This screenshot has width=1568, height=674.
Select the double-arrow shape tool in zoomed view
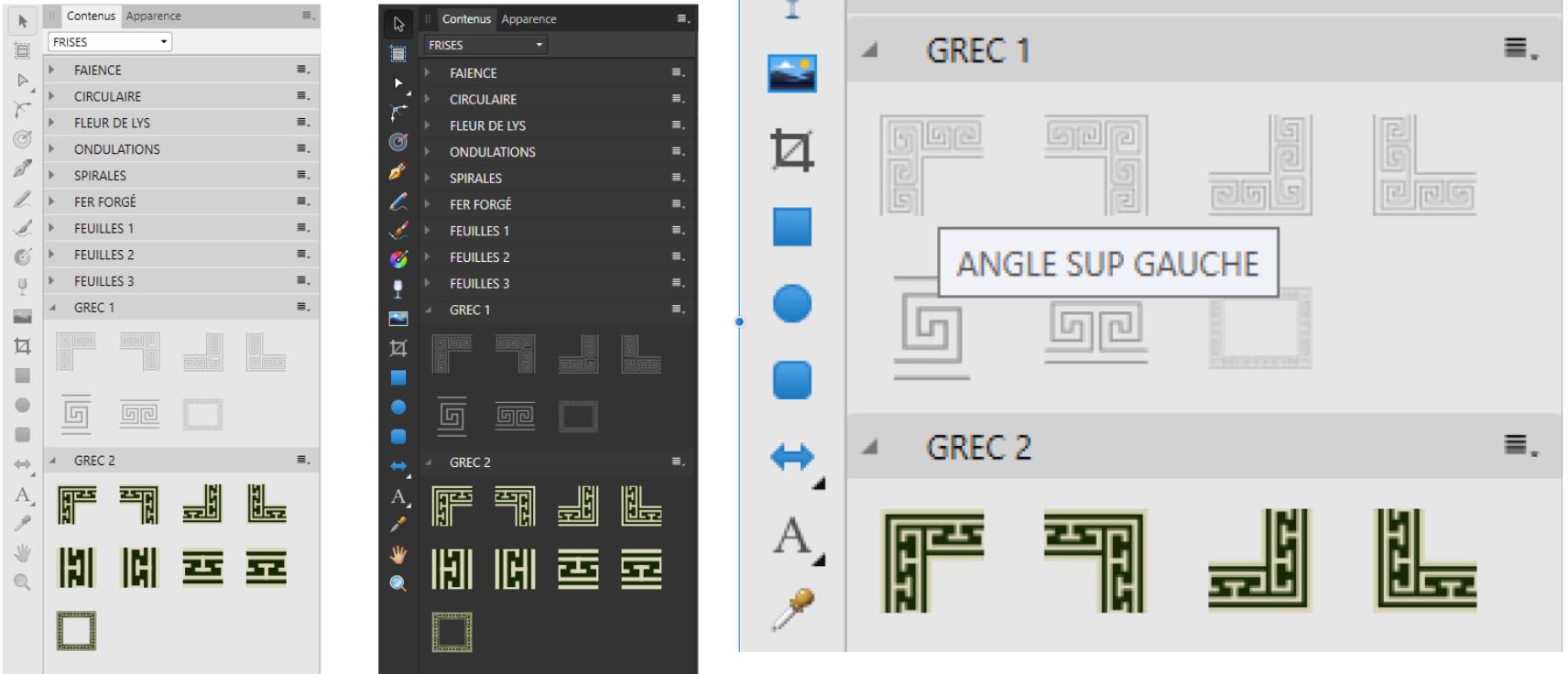coord(792,456)
